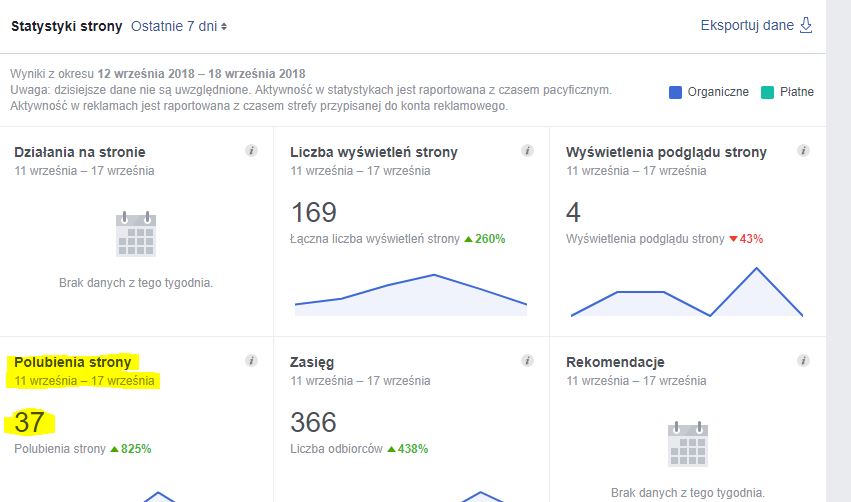Click 'Brak danych' text in Rekomendacje card
The width and height of the screenshot is (851, 502).
pyautogui.click(x=688, y=493)
